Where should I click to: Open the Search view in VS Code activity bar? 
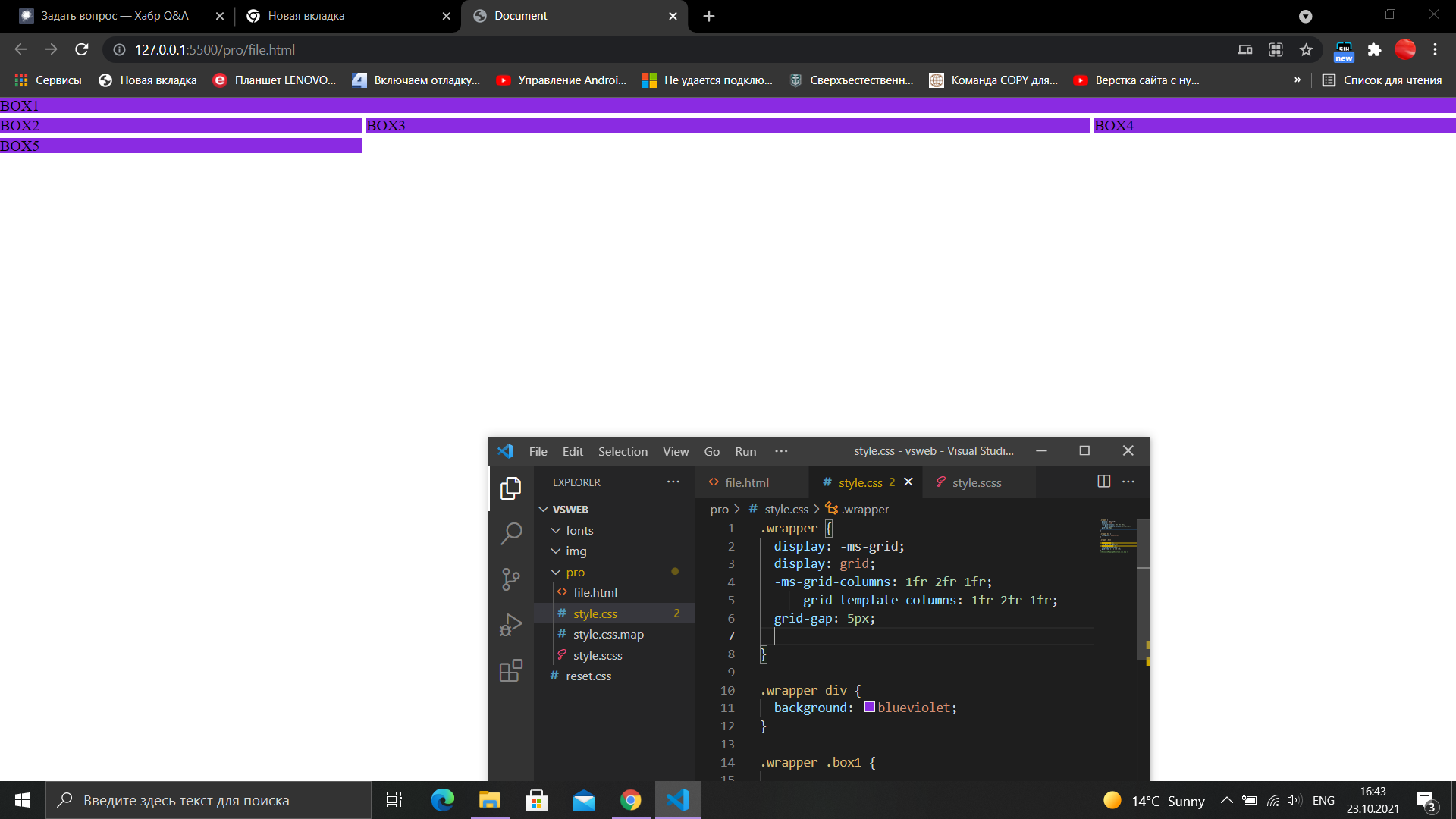coord(511,534)
